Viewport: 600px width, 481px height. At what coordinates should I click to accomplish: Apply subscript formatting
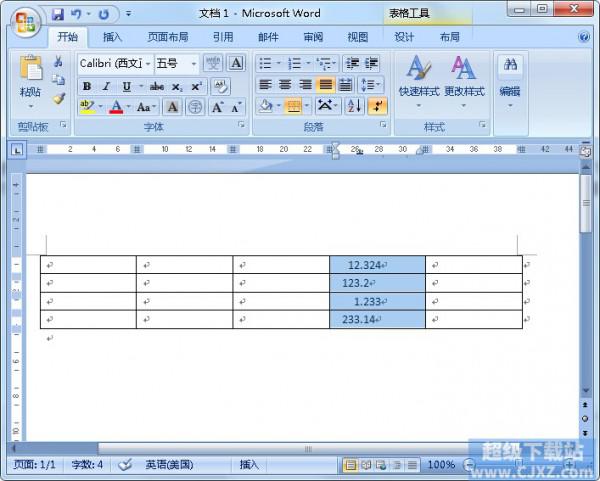tap(177, 86)
